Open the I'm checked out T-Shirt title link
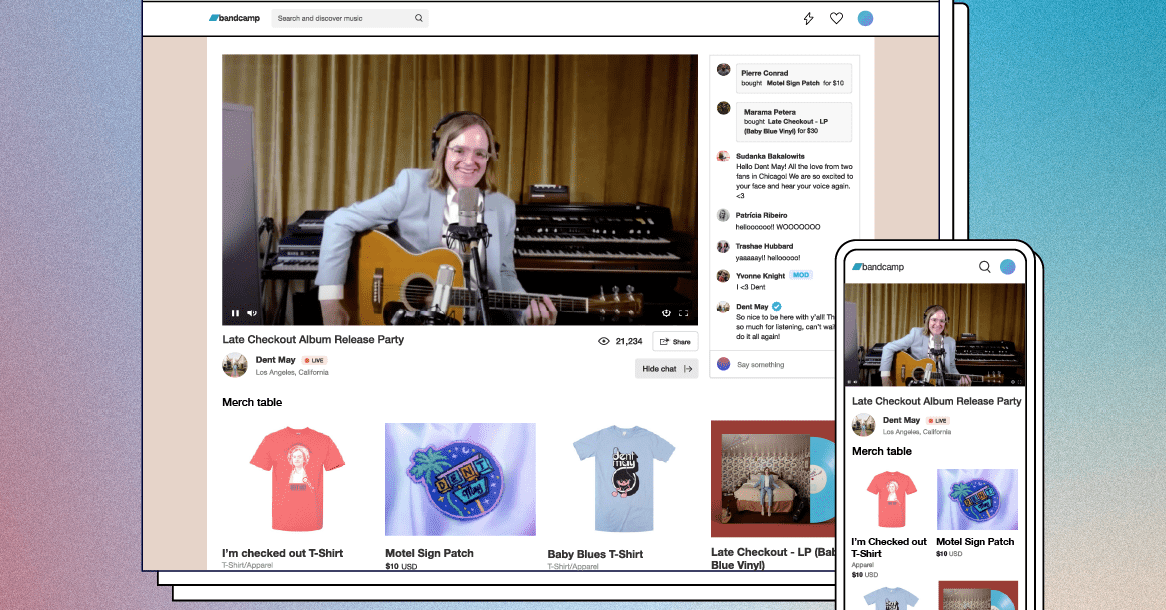The height and width of the screenshot is (610, 1166). 283,553
